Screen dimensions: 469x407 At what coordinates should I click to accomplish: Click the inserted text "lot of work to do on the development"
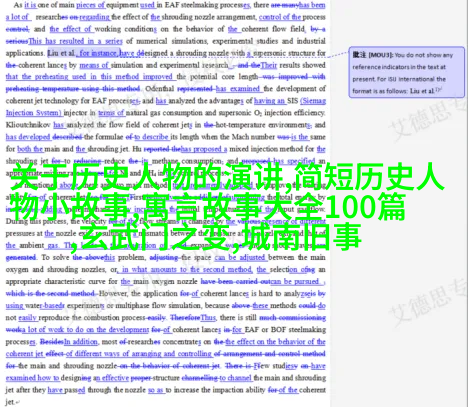coord(88,330)
